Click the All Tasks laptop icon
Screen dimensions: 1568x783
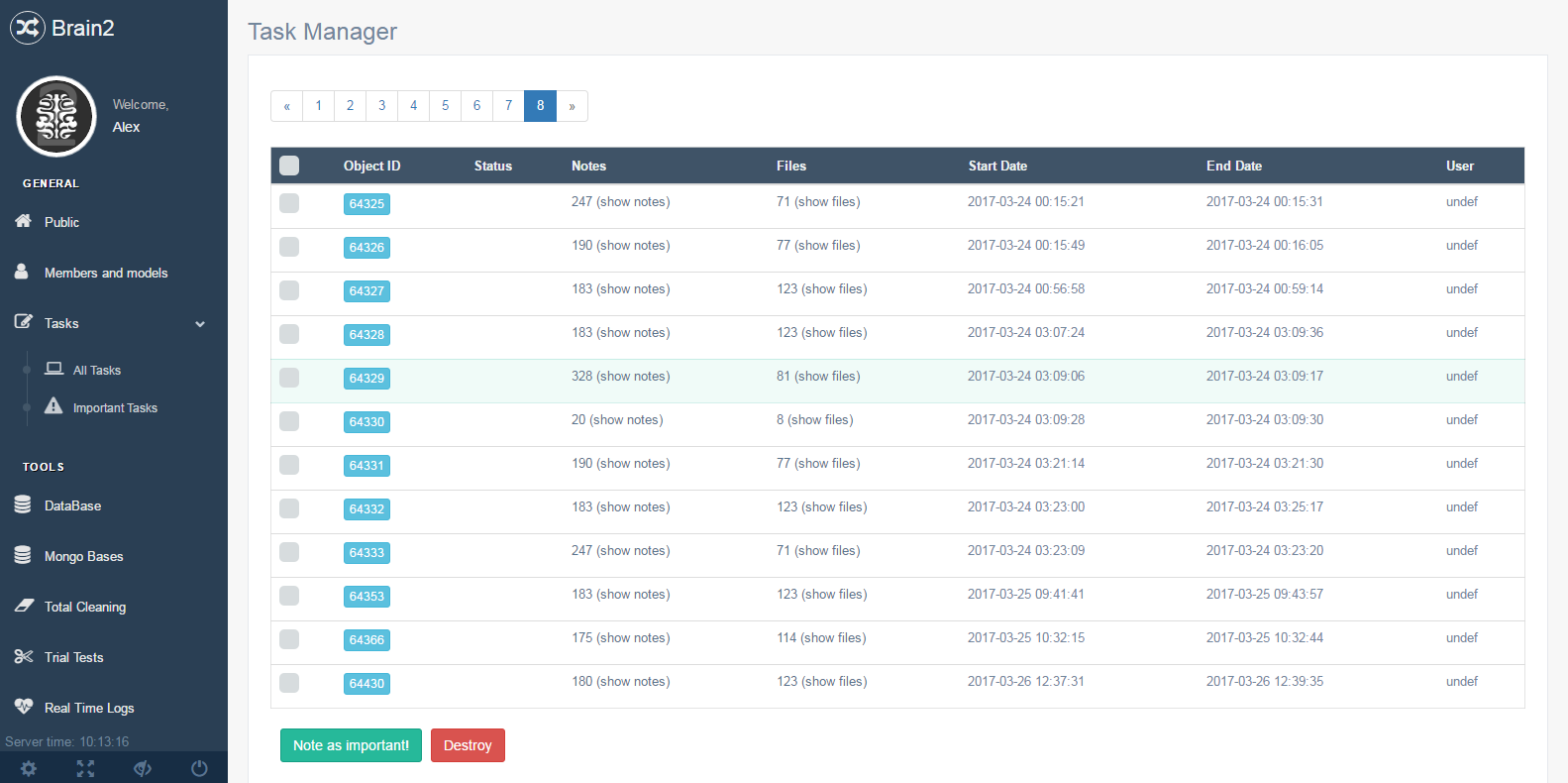coord(54,369)
